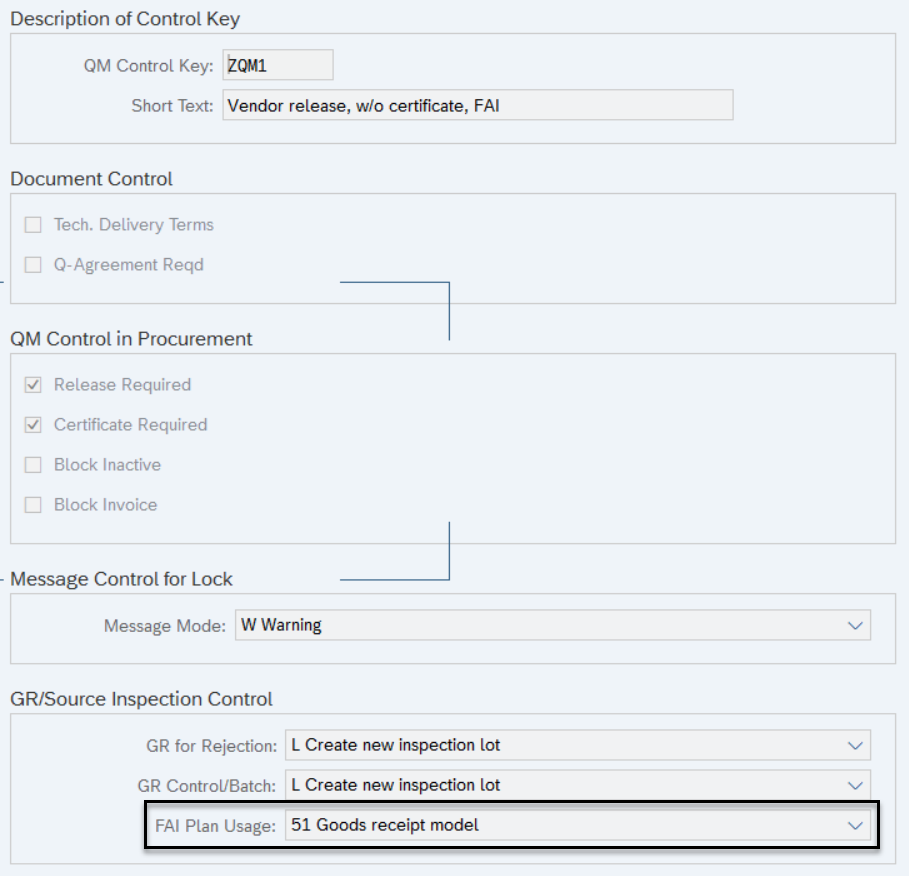Click the GR for Rejection chevron arrow
Image resolution: width=909 pixels, height=876 pixels.
tap(857, 744)
